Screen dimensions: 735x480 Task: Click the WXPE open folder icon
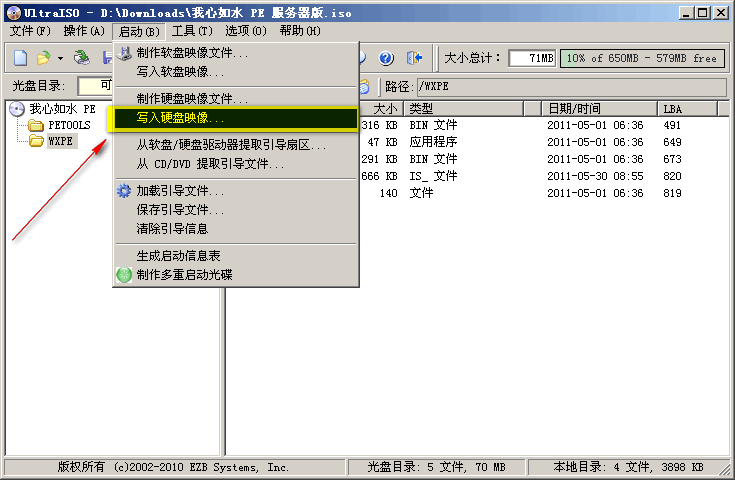coord(36,141)
